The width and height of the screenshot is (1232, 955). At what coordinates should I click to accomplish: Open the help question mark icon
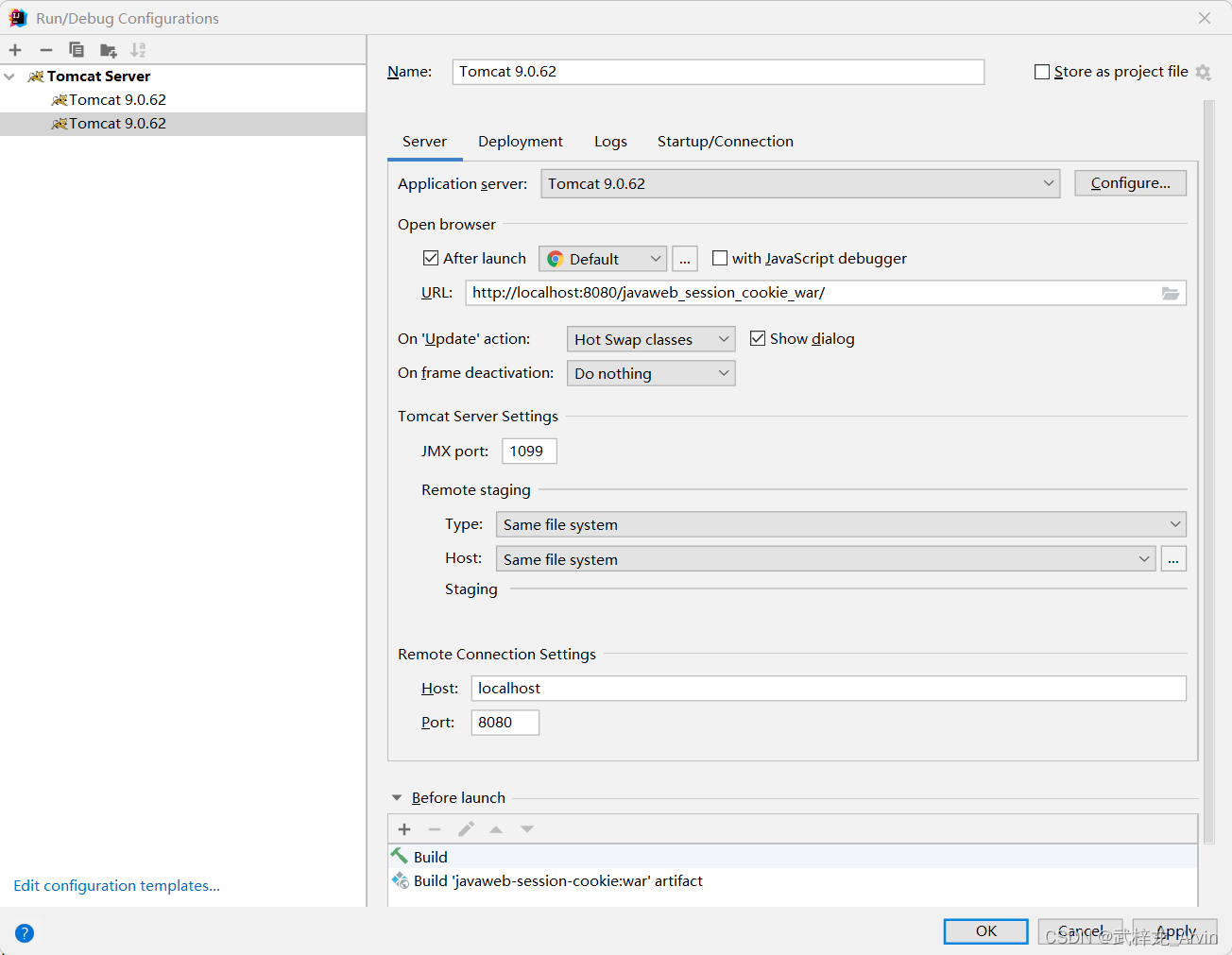pyautogui.click(x=25, y=933)
